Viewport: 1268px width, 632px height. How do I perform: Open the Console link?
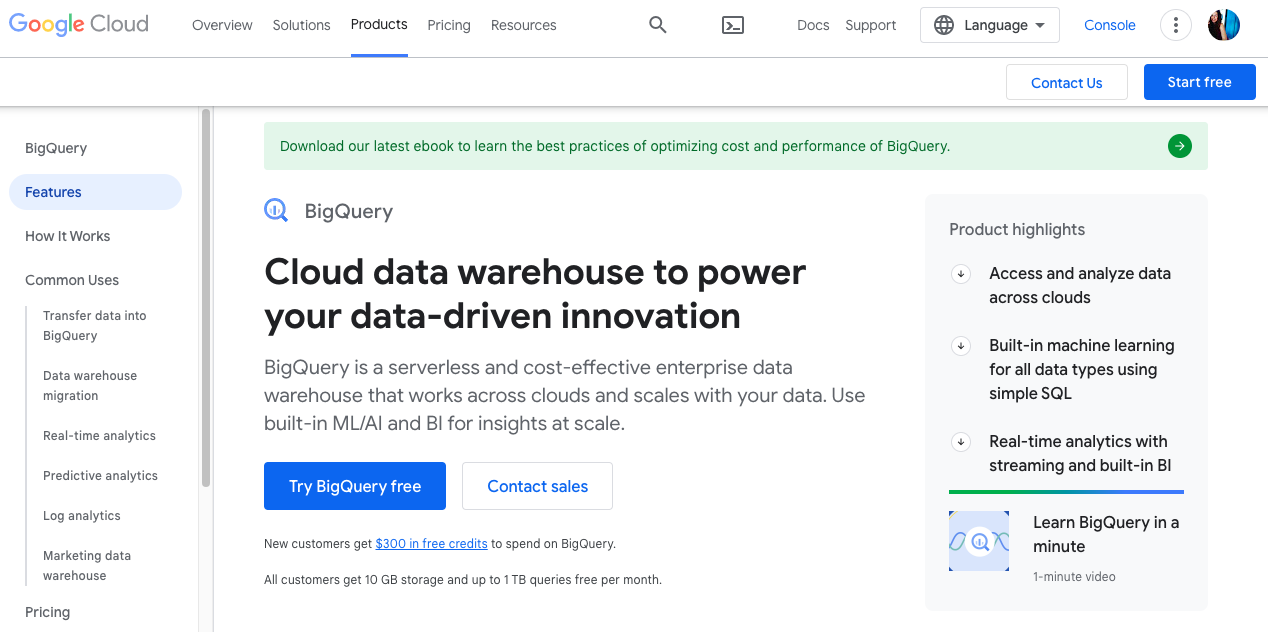tap(1110, 25)
